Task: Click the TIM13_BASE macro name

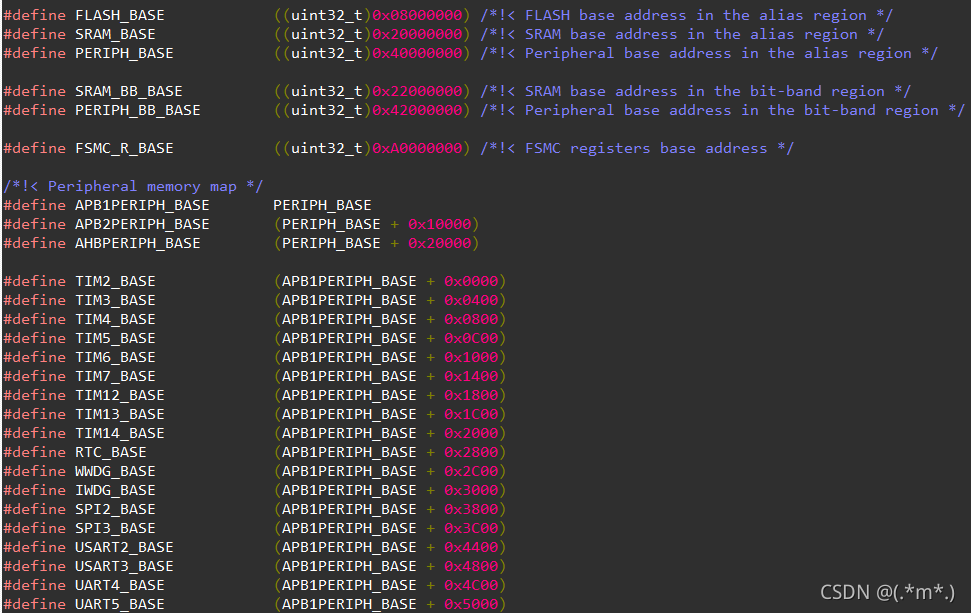Action: [120, 414]
